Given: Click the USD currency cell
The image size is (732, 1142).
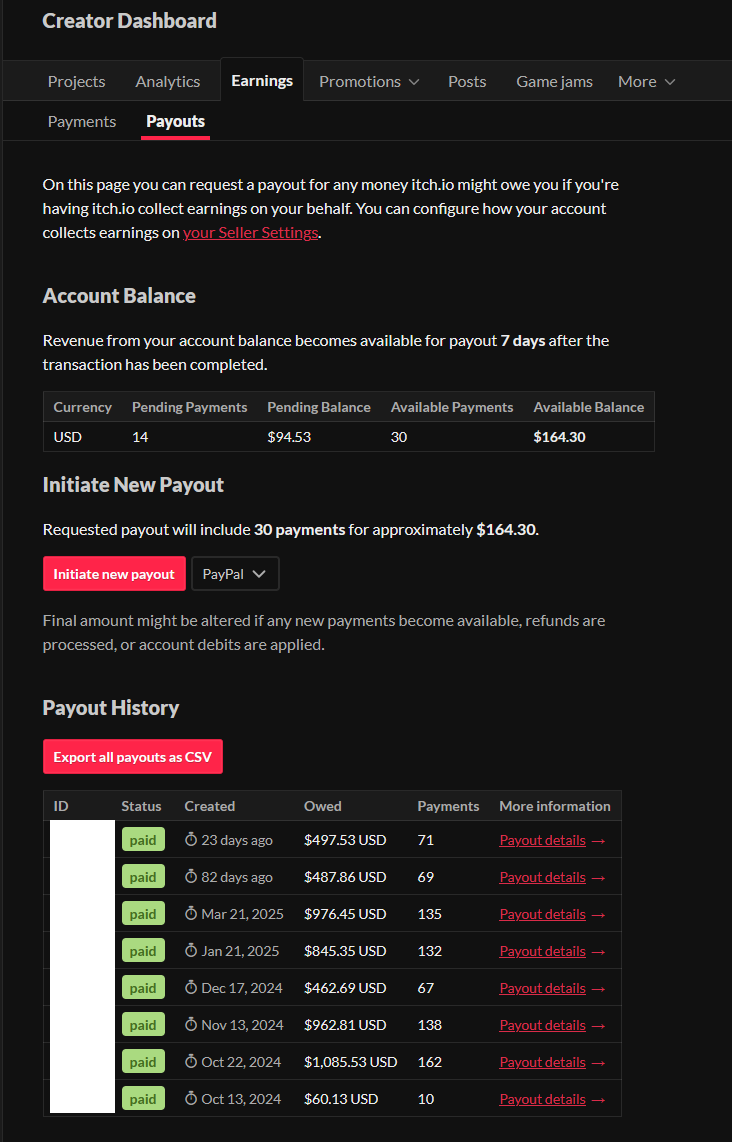Looking at the screenshot, I should coord(68,437).
